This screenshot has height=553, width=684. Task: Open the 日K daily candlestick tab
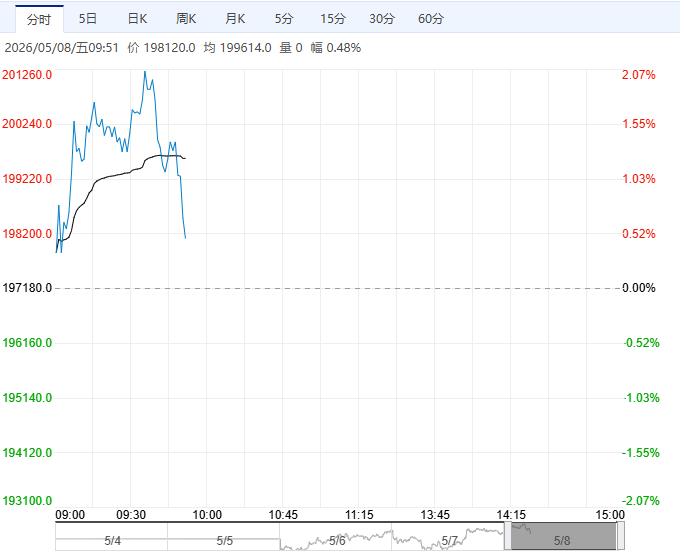[137, 19]
